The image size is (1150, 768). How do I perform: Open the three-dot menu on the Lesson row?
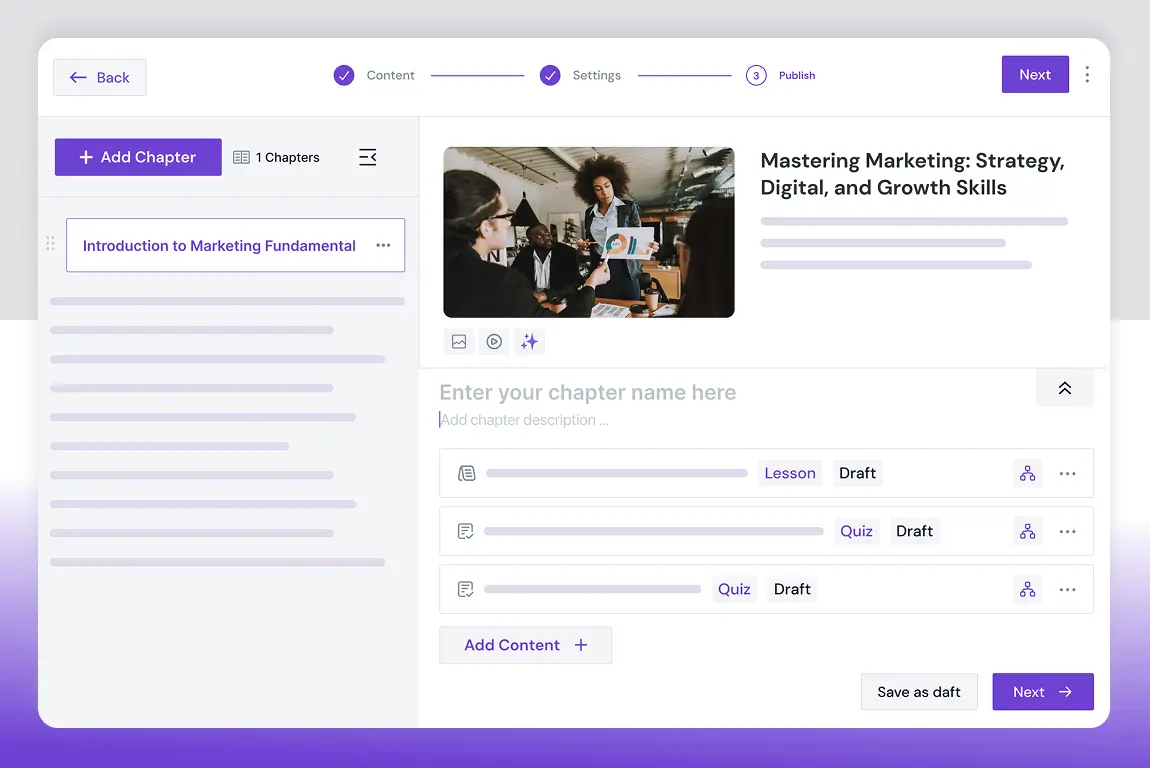pyautogui.click(x=1067, y=473)
